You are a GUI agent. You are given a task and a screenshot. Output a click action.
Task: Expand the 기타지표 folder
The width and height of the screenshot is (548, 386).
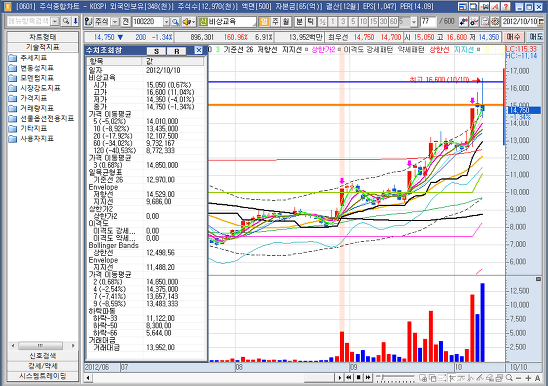pyautogui.click(x=28, y=129)
